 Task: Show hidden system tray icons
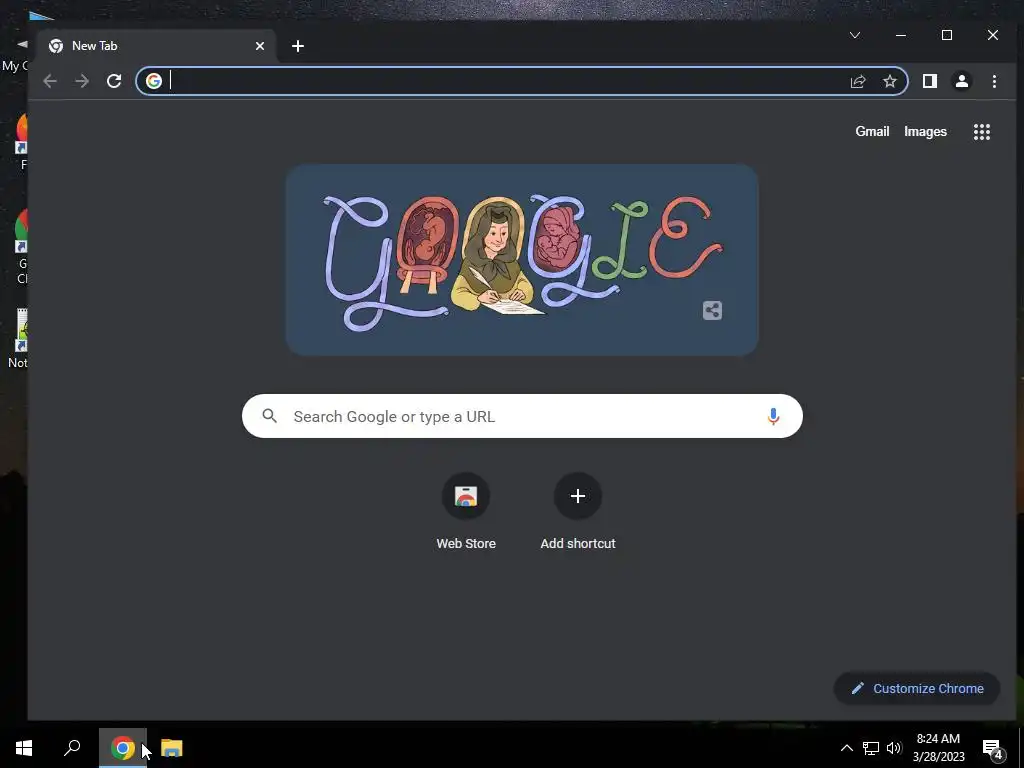click(846, 748)
